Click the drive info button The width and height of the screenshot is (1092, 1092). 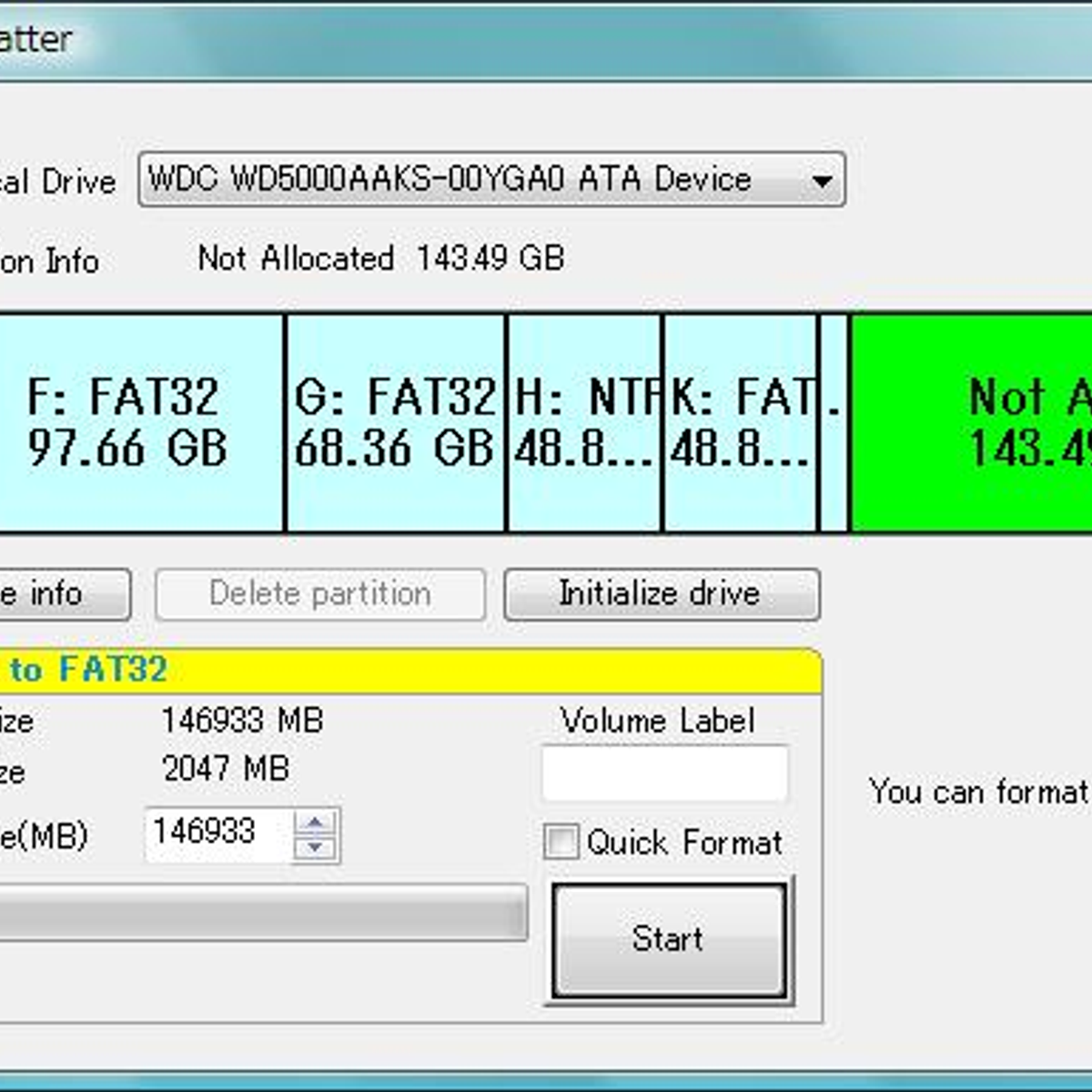tap(55, 594)
